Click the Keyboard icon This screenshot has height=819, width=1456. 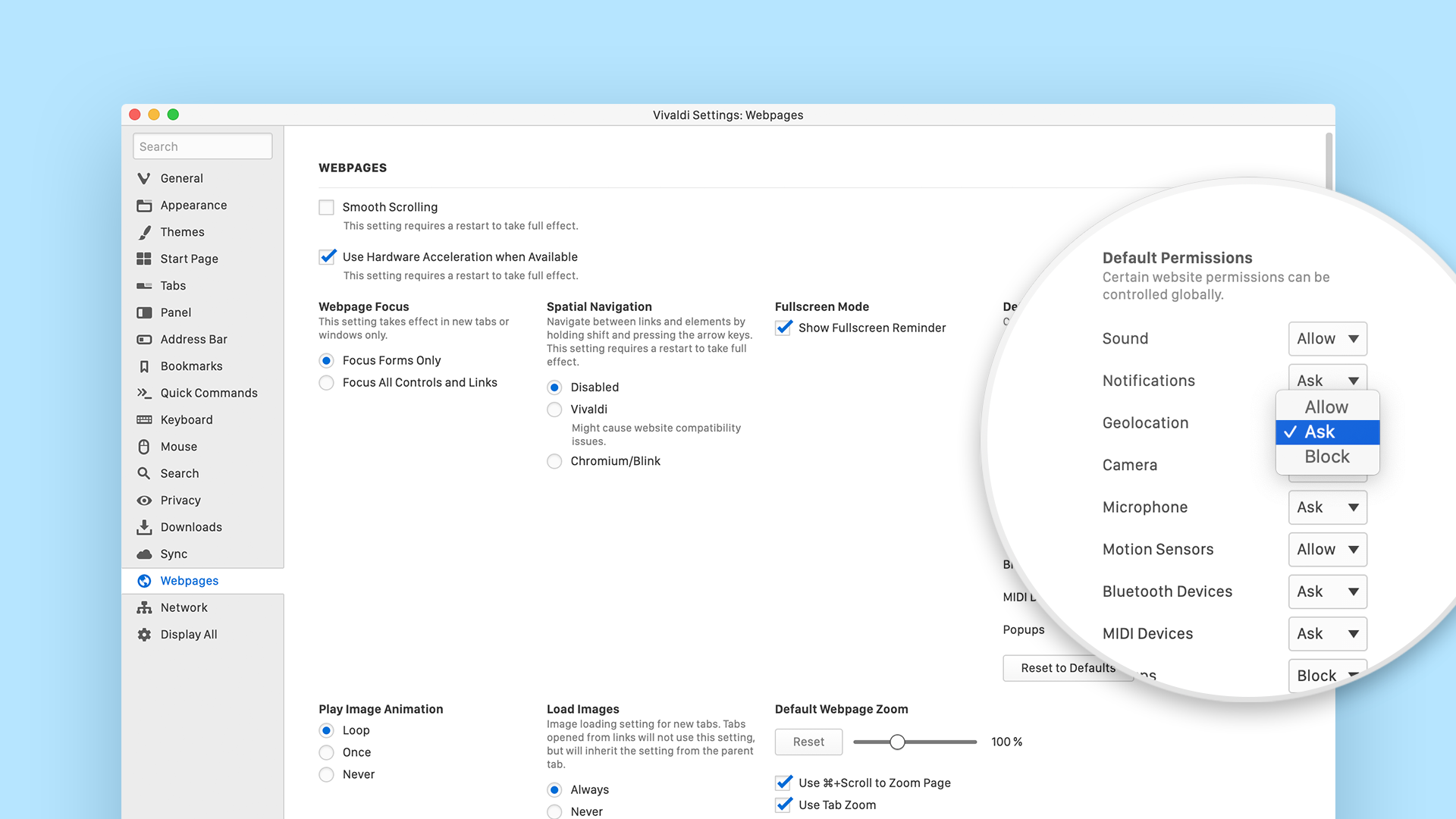point(144,420)
